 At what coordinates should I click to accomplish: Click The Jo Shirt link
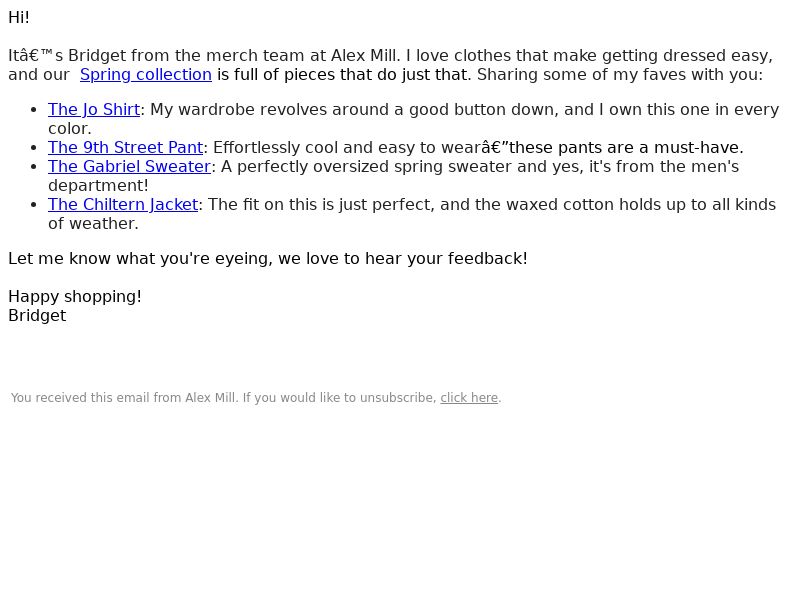pos(94,109)
